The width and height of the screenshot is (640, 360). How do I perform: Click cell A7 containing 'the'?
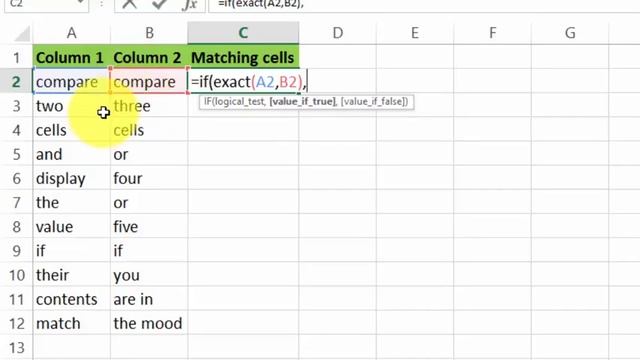tap(71, 202)
